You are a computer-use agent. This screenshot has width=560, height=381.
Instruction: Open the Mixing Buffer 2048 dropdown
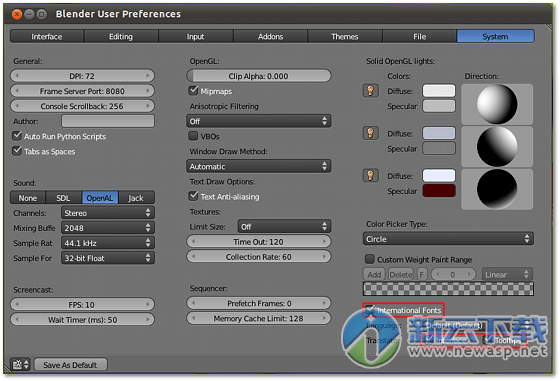coord(108,228)
